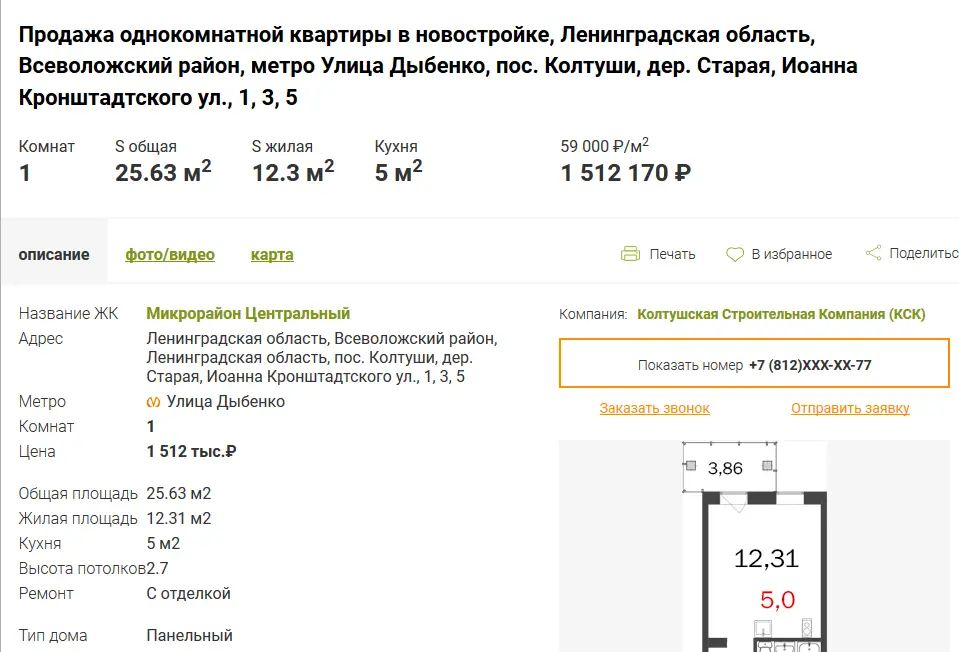The height and width of the screenshot is (652, 959).
Task: Click the share icon
Action: [x=873, y=253]
